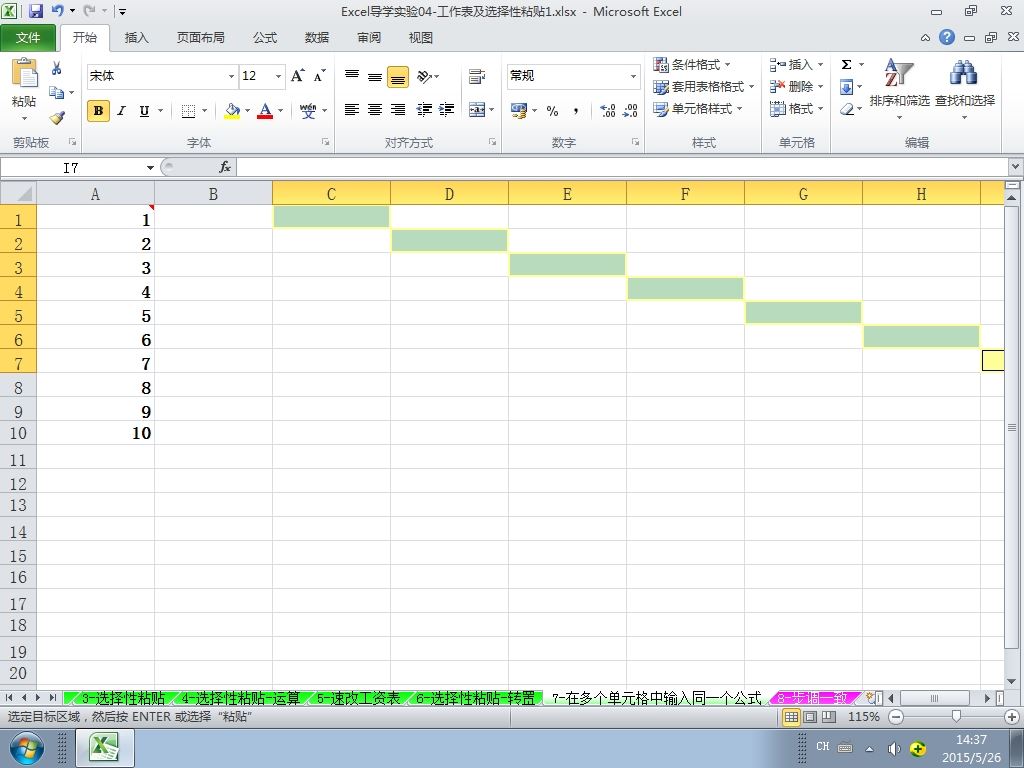Open Excel Help question mark icon

pos(947,37)
